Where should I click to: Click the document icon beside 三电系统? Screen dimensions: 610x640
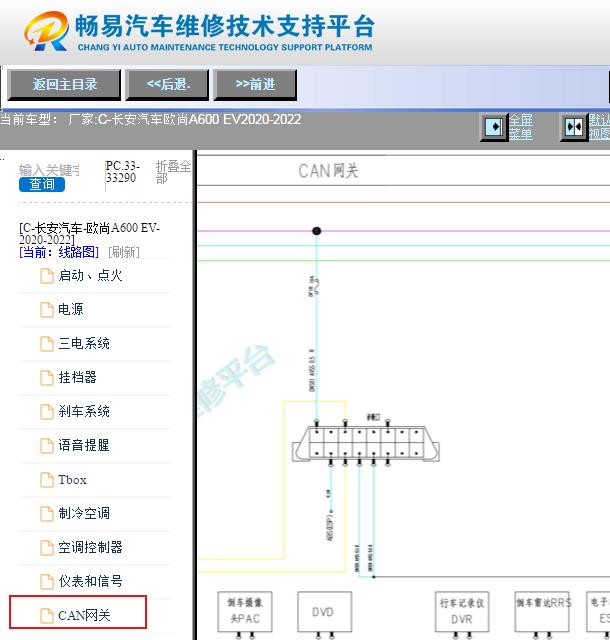(x=47, y=344)
